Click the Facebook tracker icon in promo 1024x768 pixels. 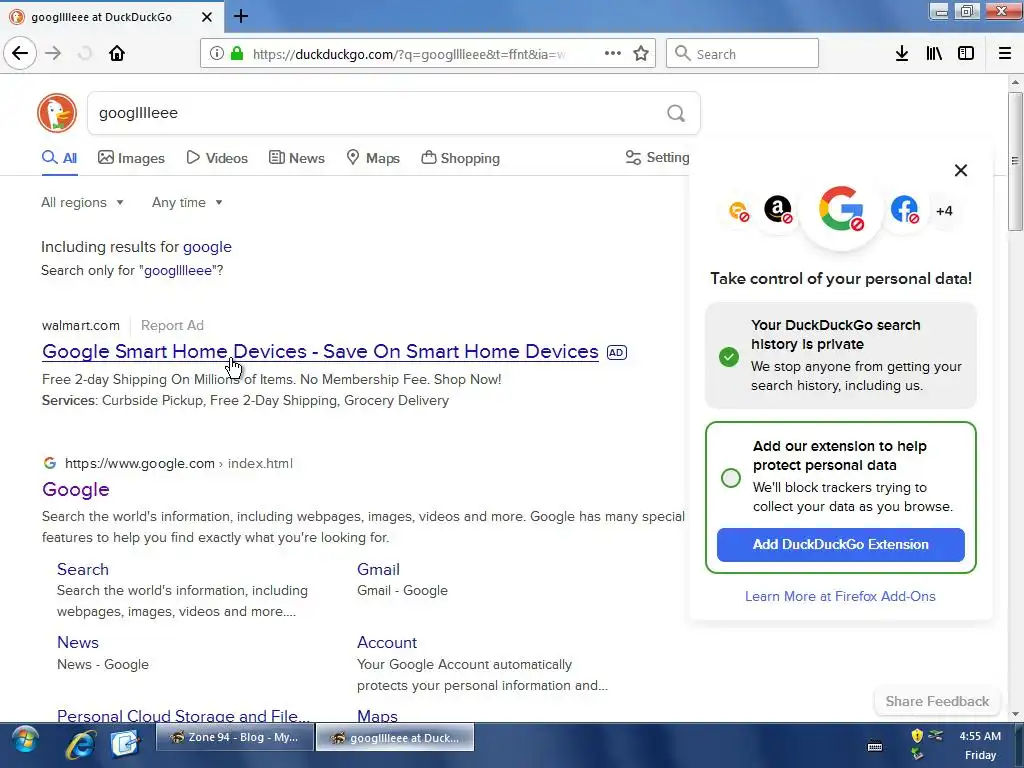[904, 210]
